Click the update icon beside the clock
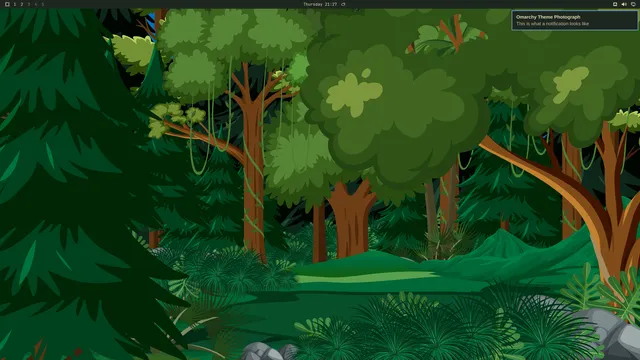This screenshot has height=360, width=640. point(343,4)
